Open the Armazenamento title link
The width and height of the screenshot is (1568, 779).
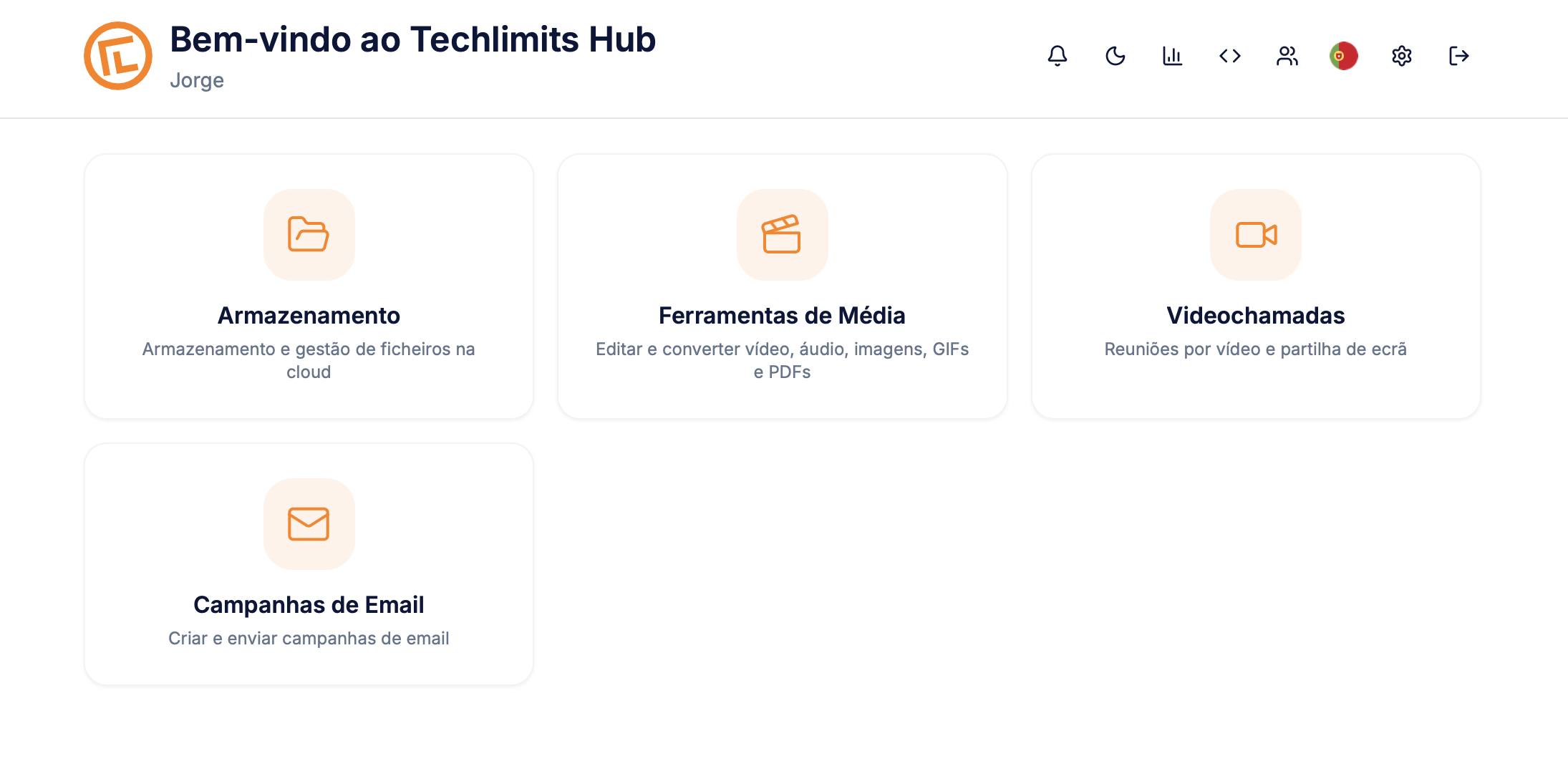(309, 316)
